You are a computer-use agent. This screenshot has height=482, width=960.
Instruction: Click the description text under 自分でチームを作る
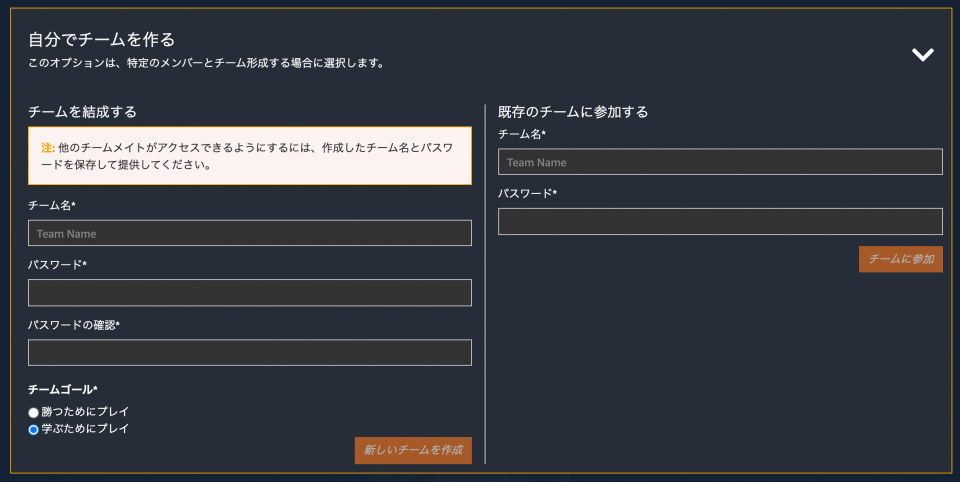pos(206,63)
